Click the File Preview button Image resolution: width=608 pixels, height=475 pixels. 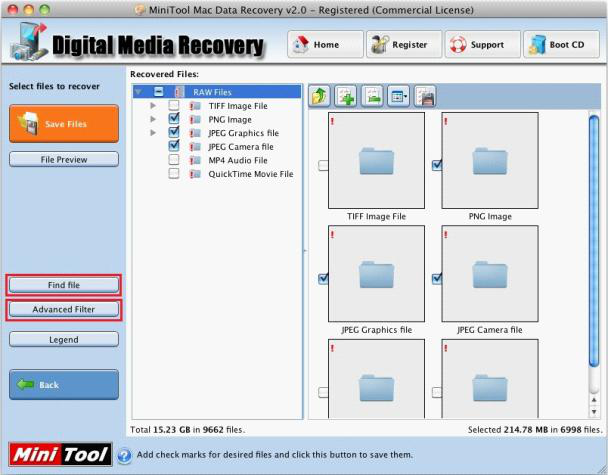[64, 159]
